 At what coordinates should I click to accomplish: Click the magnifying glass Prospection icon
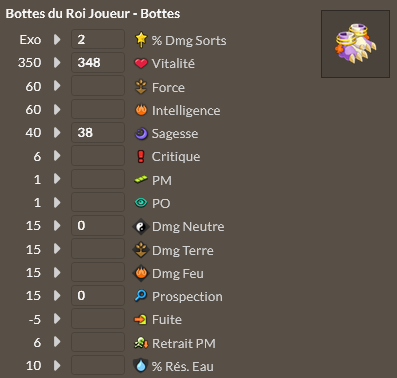141,295
